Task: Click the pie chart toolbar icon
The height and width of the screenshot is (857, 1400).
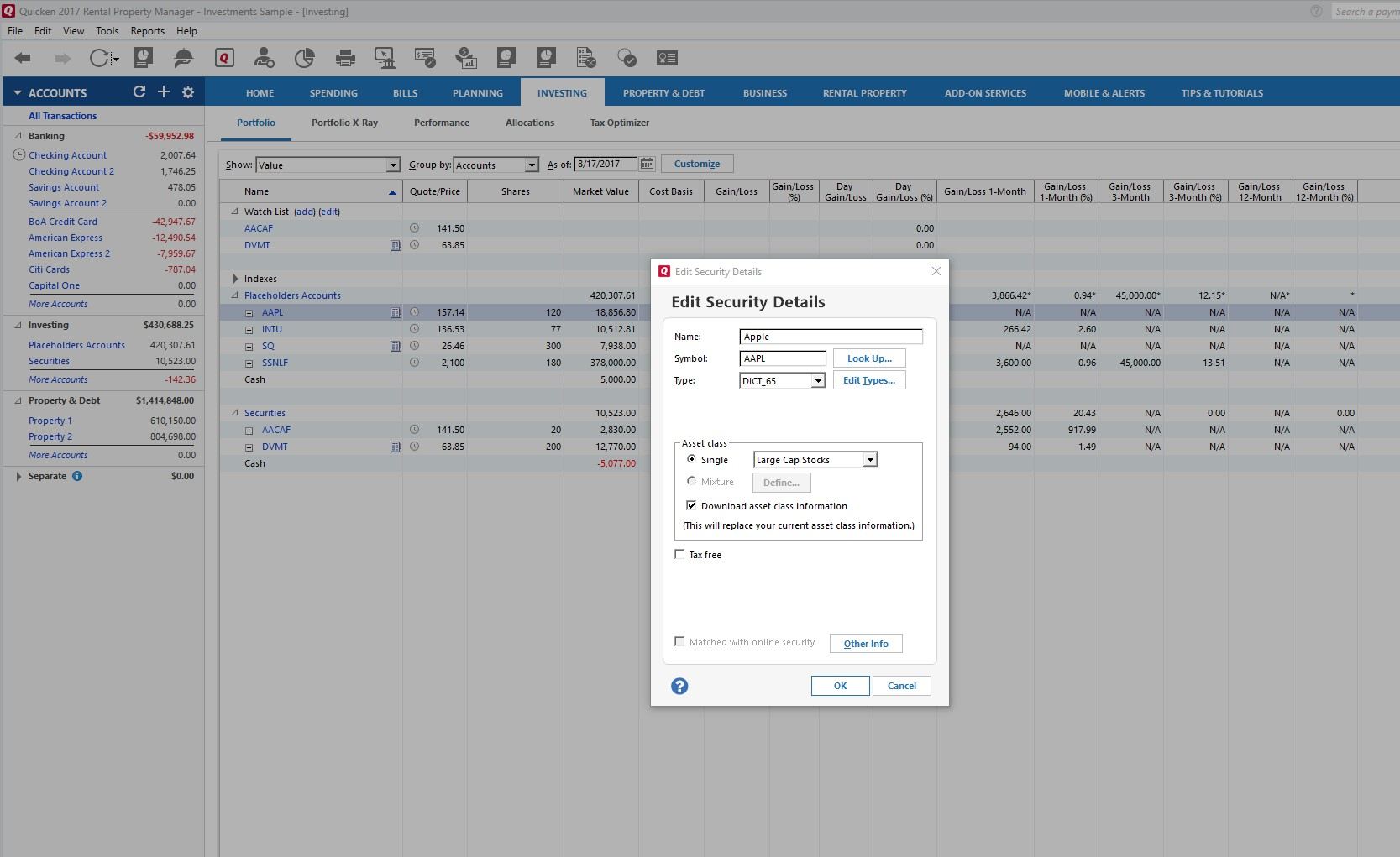Action: [304, 58]
